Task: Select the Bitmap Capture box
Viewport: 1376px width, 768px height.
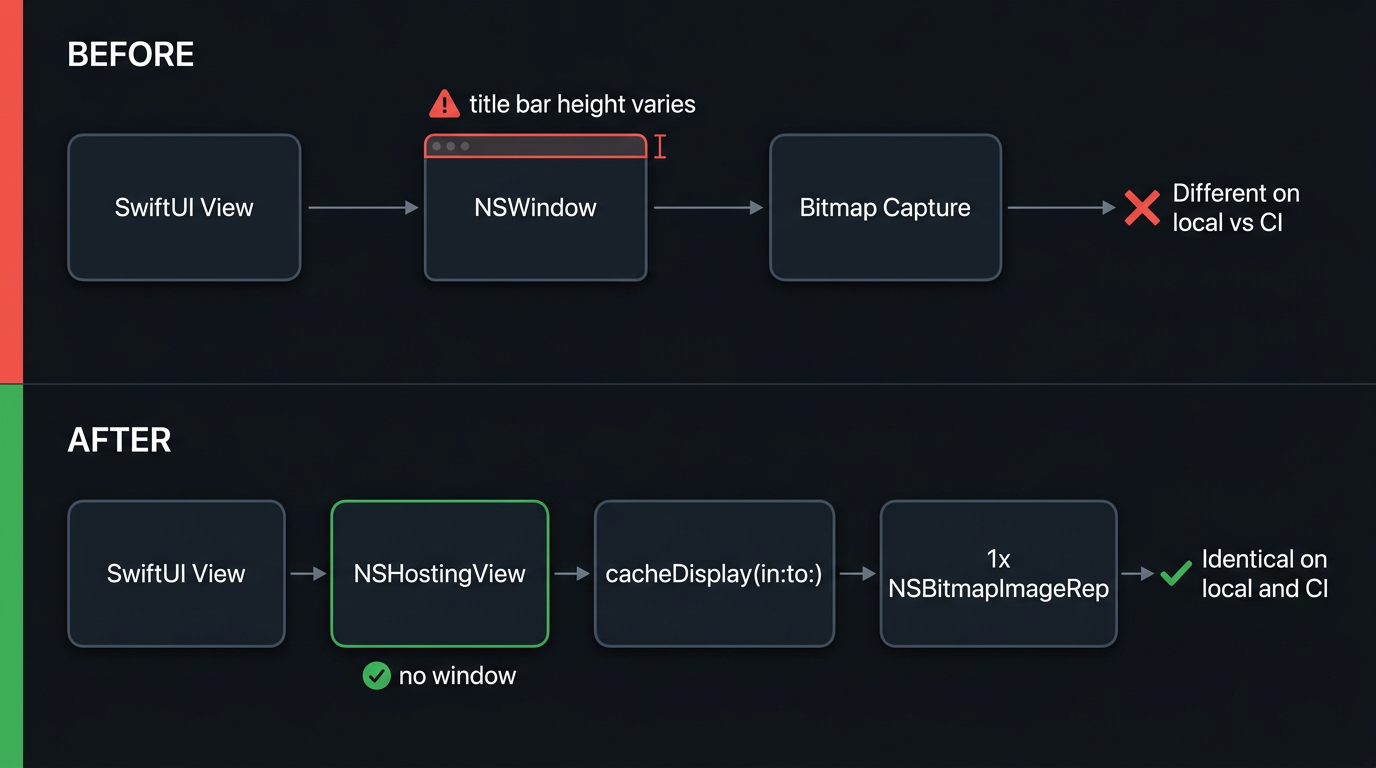Action: [885, 207]
